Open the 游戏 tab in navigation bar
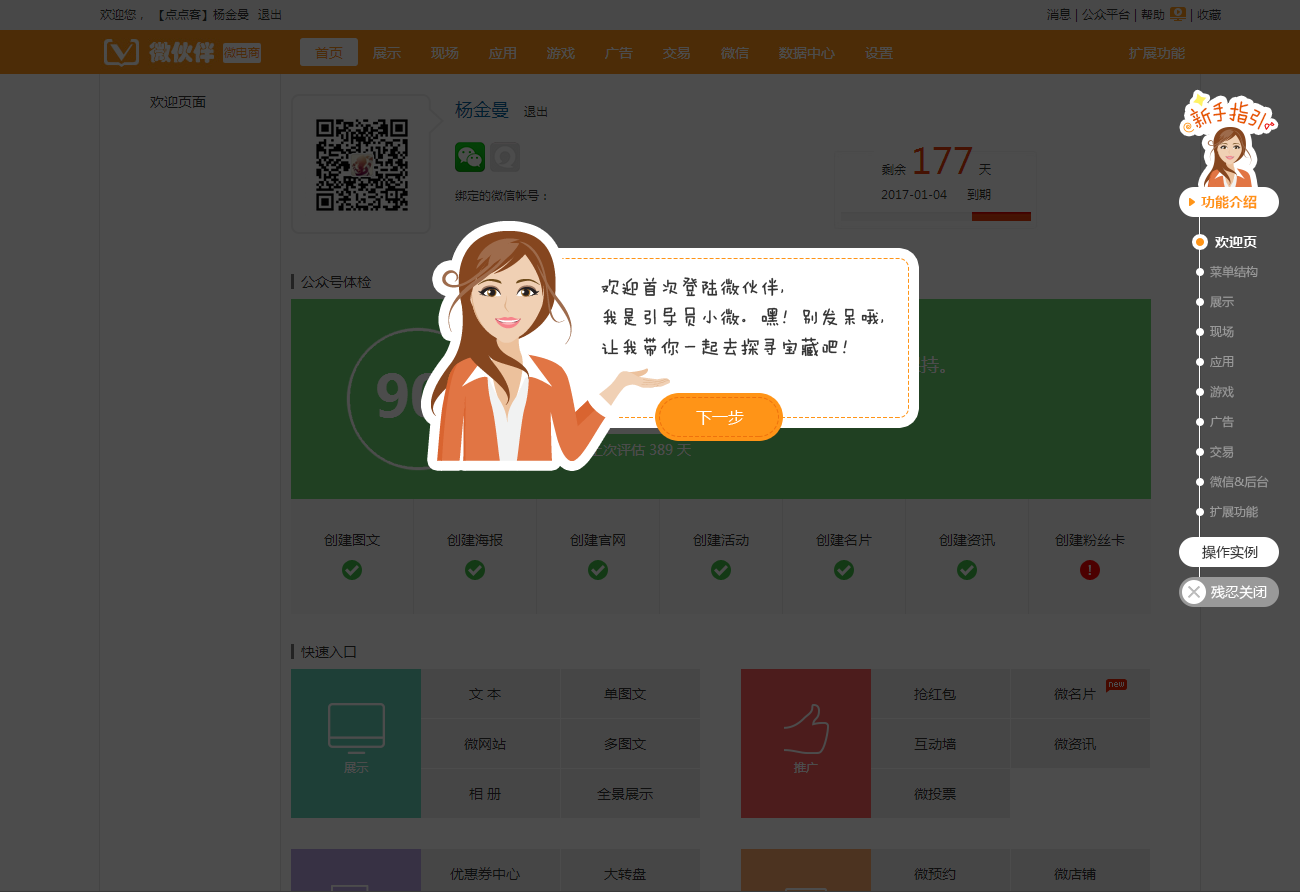The image size is (1300, 892). 561,53
